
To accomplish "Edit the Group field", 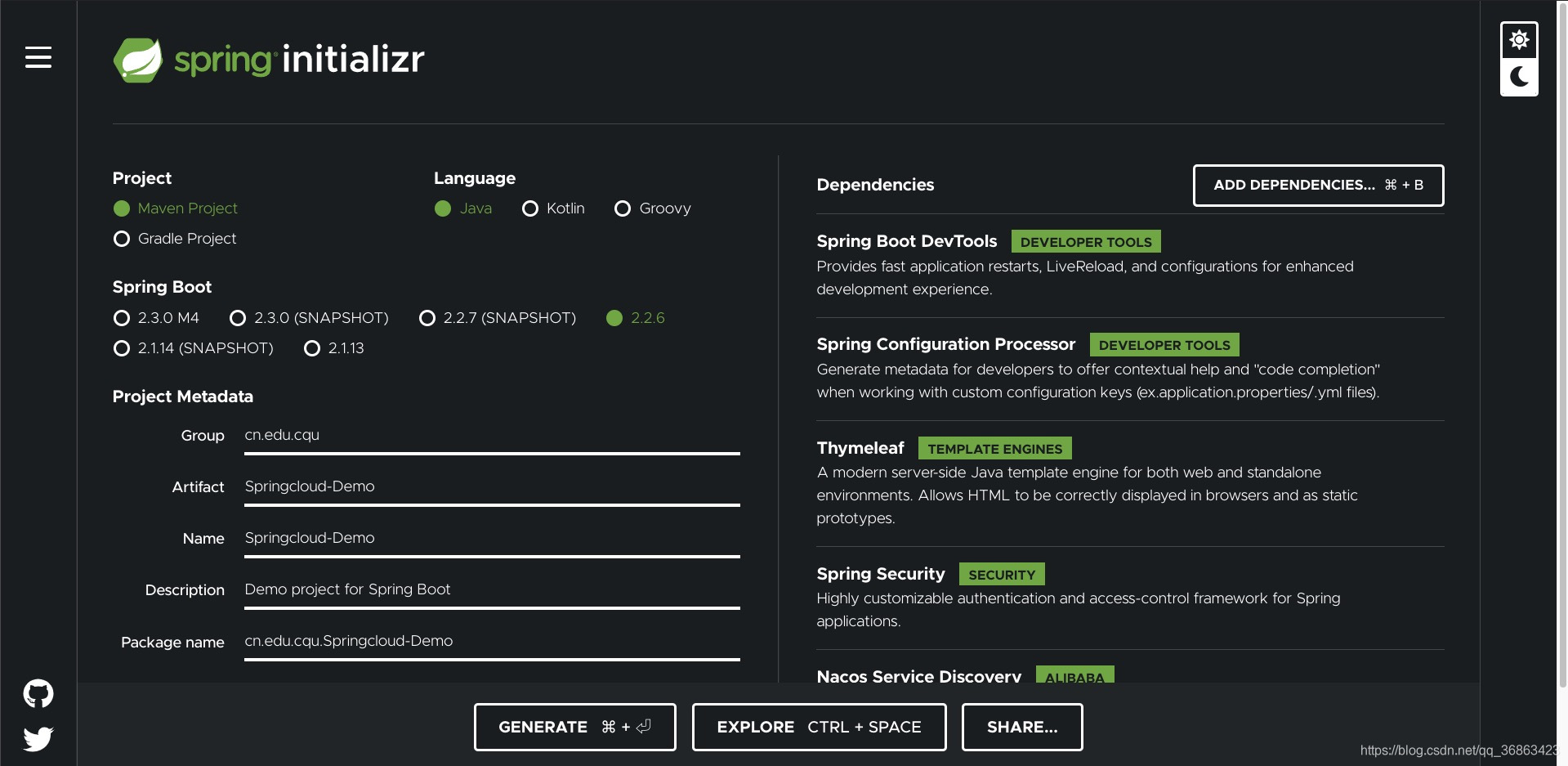I will click(492, 436).
